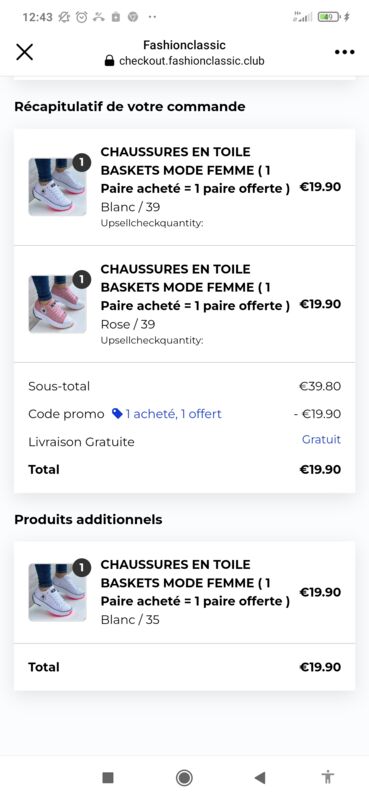Open the Rose / 39 shoe thumbnail
Viewport: 369px width, 800px height.
pos(57,304)
